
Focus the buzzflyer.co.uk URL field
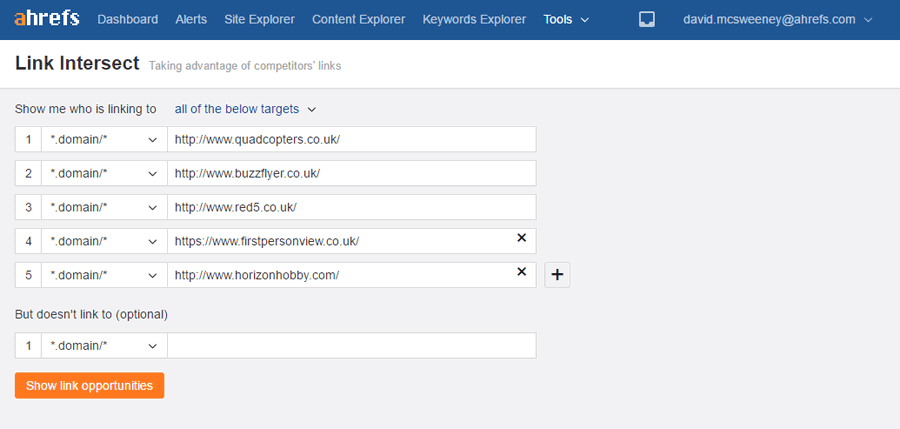pyautogui.click(x=352, y=173)
